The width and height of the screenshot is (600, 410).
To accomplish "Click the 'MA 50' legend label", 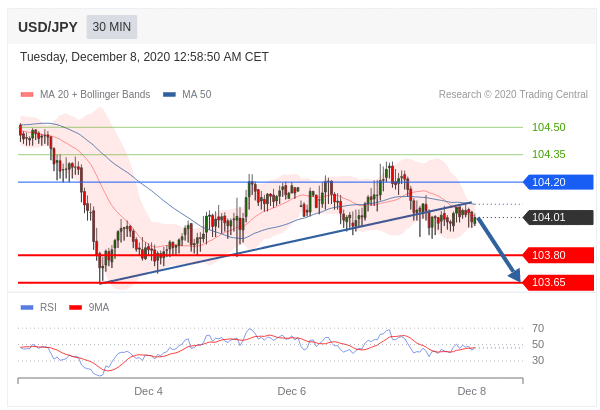I will 197,95.
